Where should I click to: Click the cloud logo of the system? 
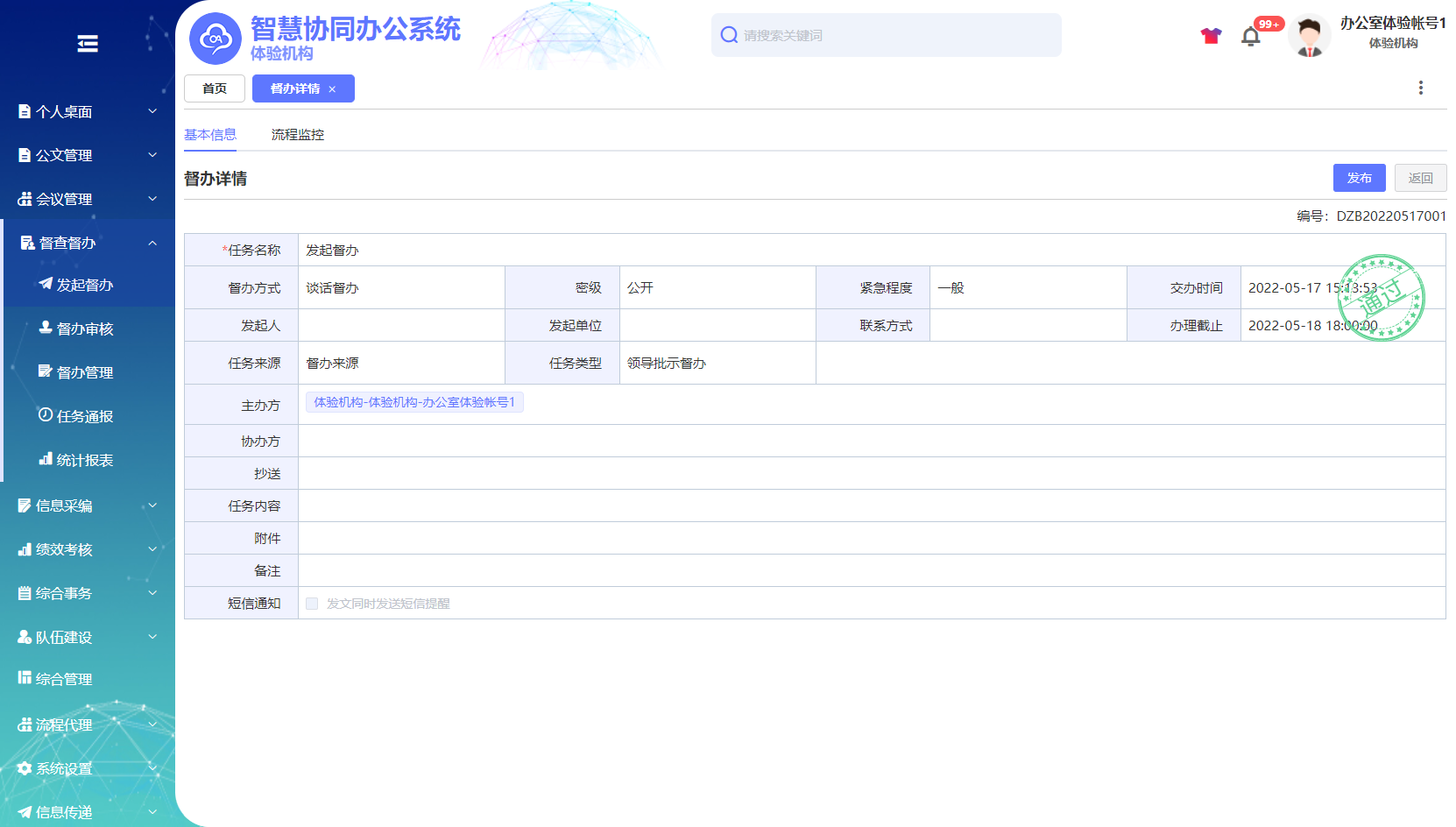click(x=216, y=39)
